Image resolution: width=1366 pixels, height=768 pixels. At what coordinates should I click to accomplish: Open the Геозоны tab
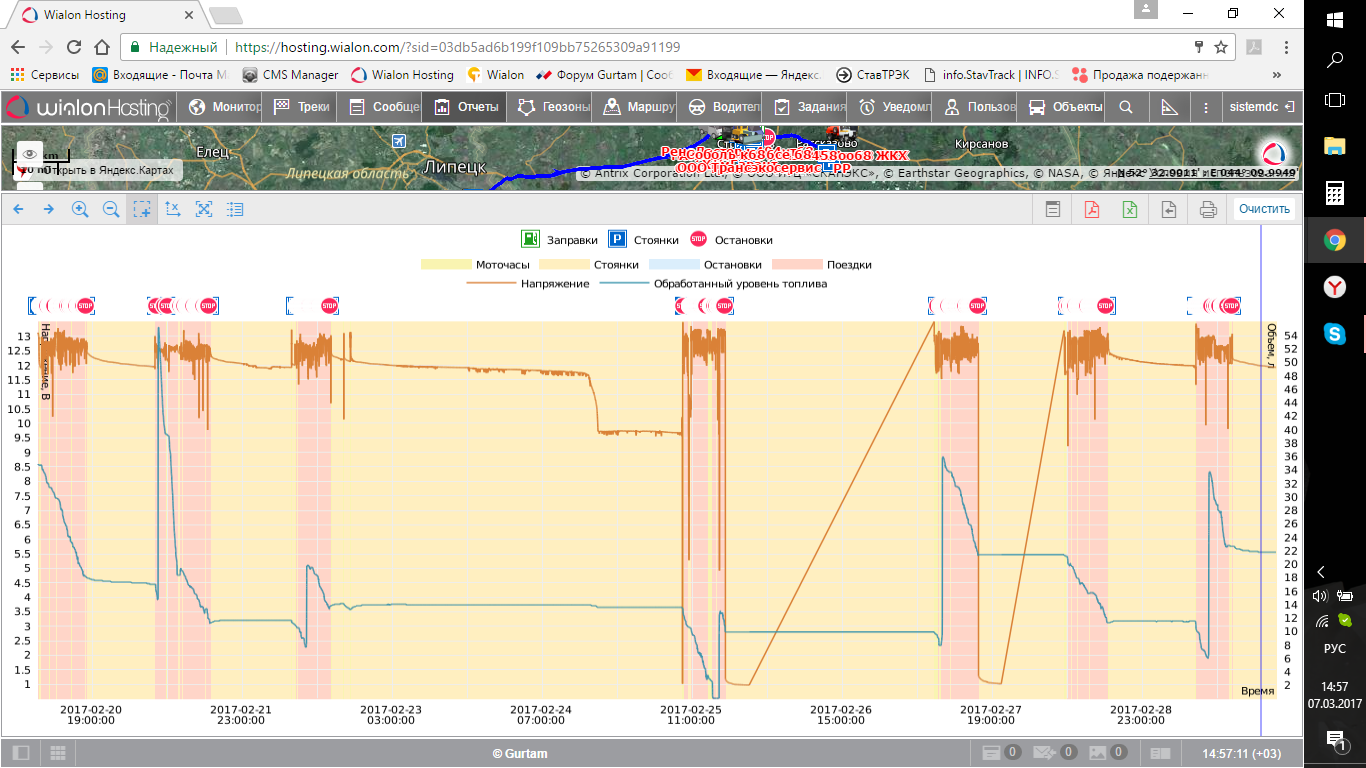(554, 107)
